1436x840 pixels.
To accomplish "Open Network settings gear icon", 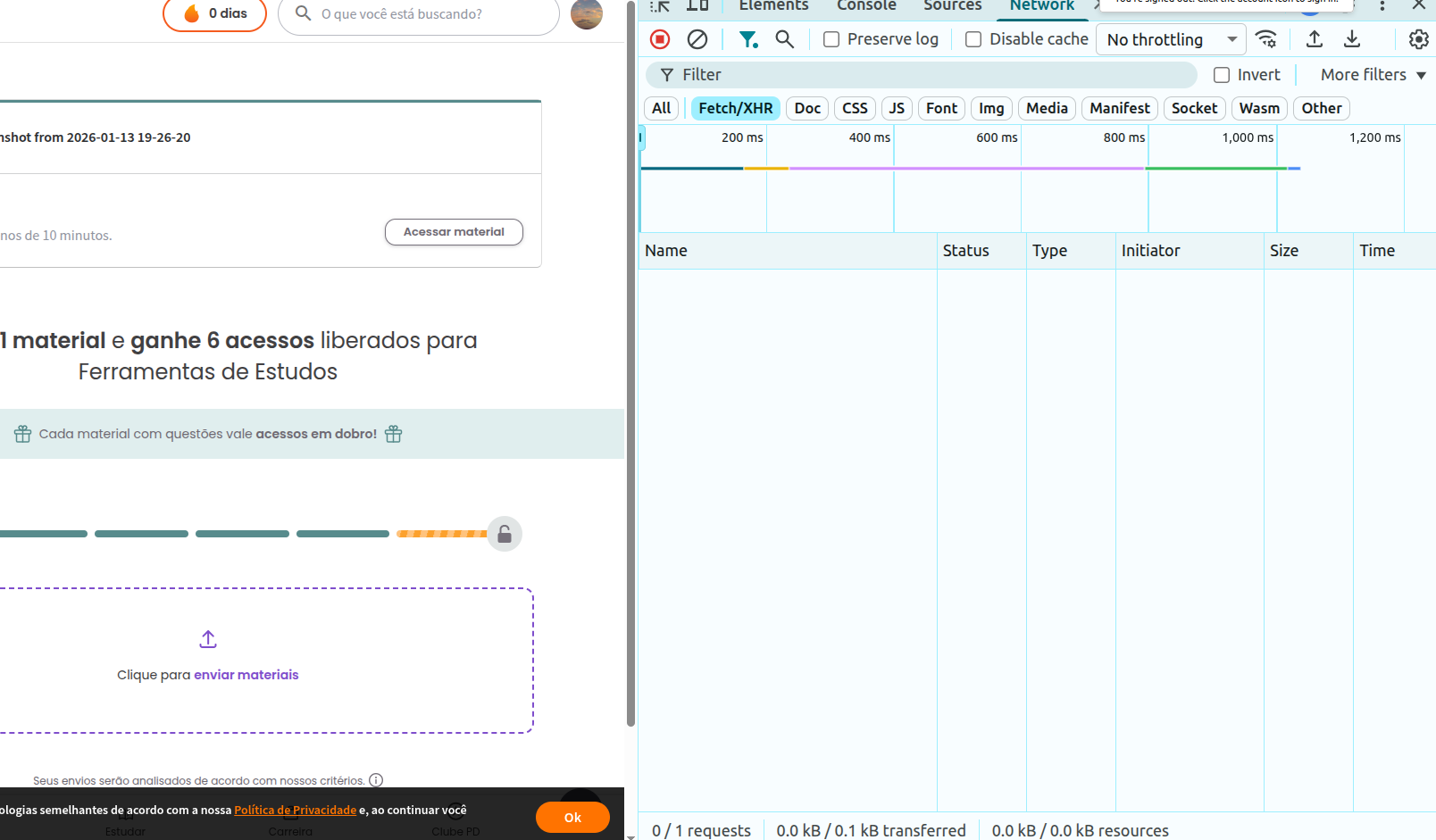I will pyautogui.click(x=1418, y=39).
